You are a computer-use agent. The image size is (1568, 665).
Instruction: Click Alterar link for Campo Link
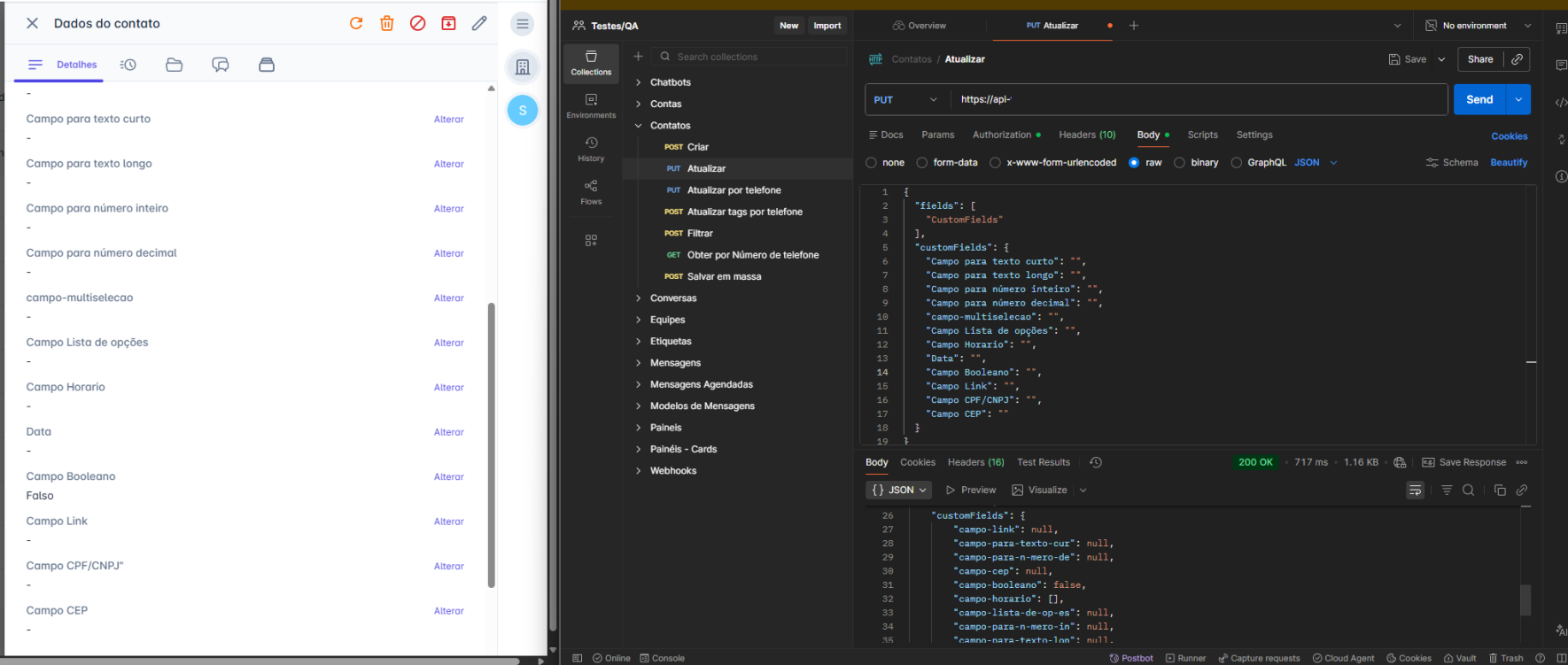(x=448, y=522)
